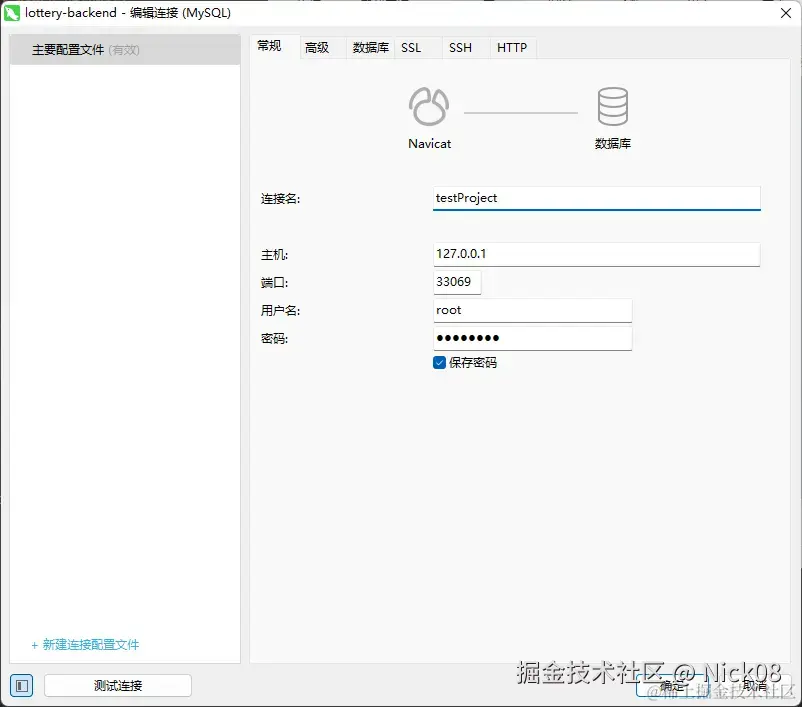Viewport: 802px width, 707px height.
Task: Select the 用户名 field containing root
Action: [x=532, y=310]
